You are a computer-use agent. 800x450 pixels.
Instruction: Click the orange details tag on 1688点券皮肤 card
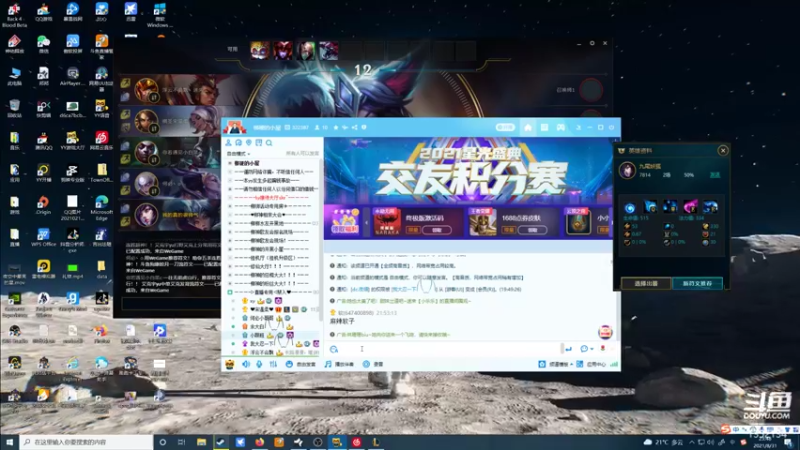[509, 230]
